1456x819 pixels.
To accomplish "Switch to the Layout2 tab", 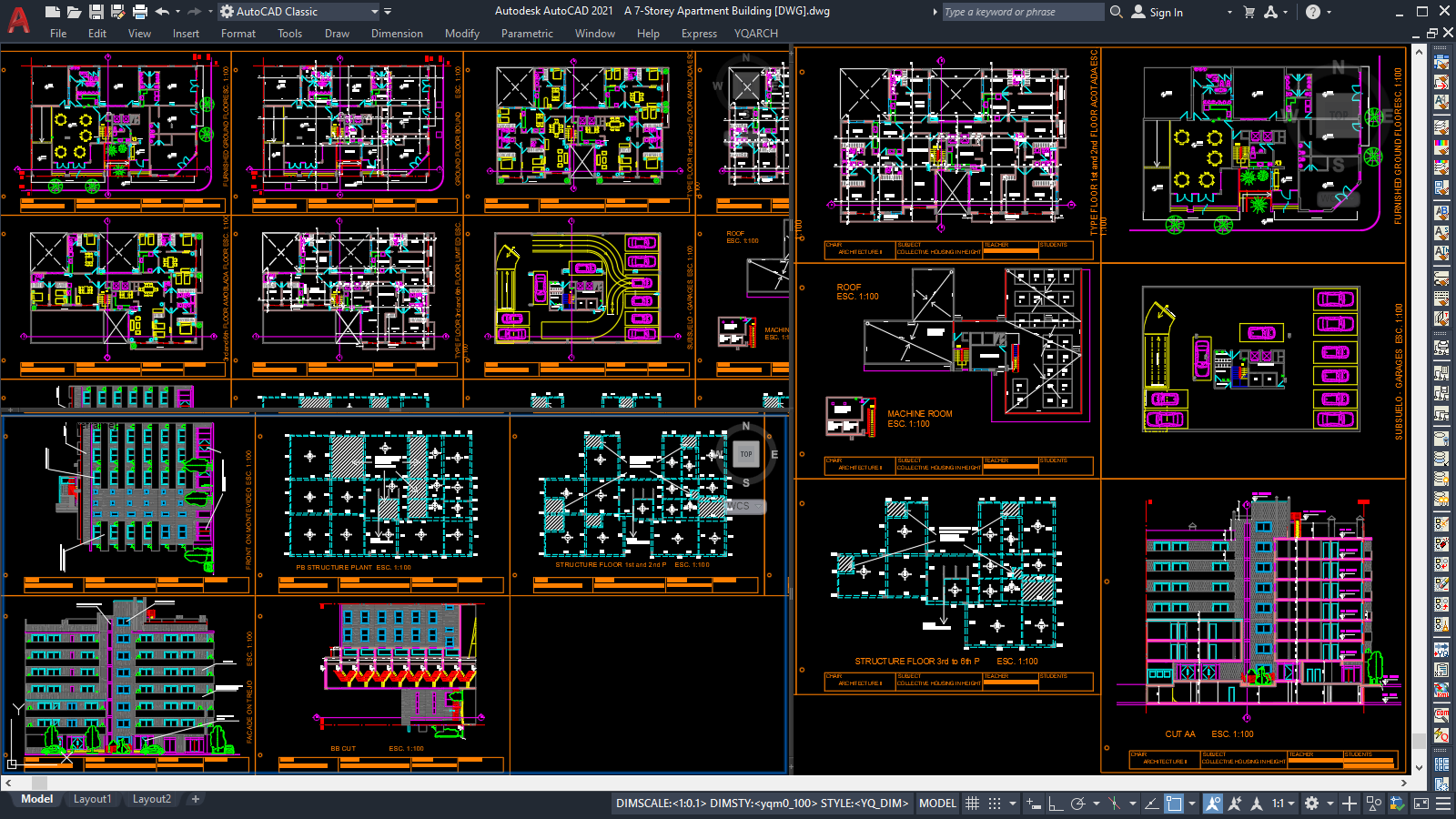I will 152,799.
